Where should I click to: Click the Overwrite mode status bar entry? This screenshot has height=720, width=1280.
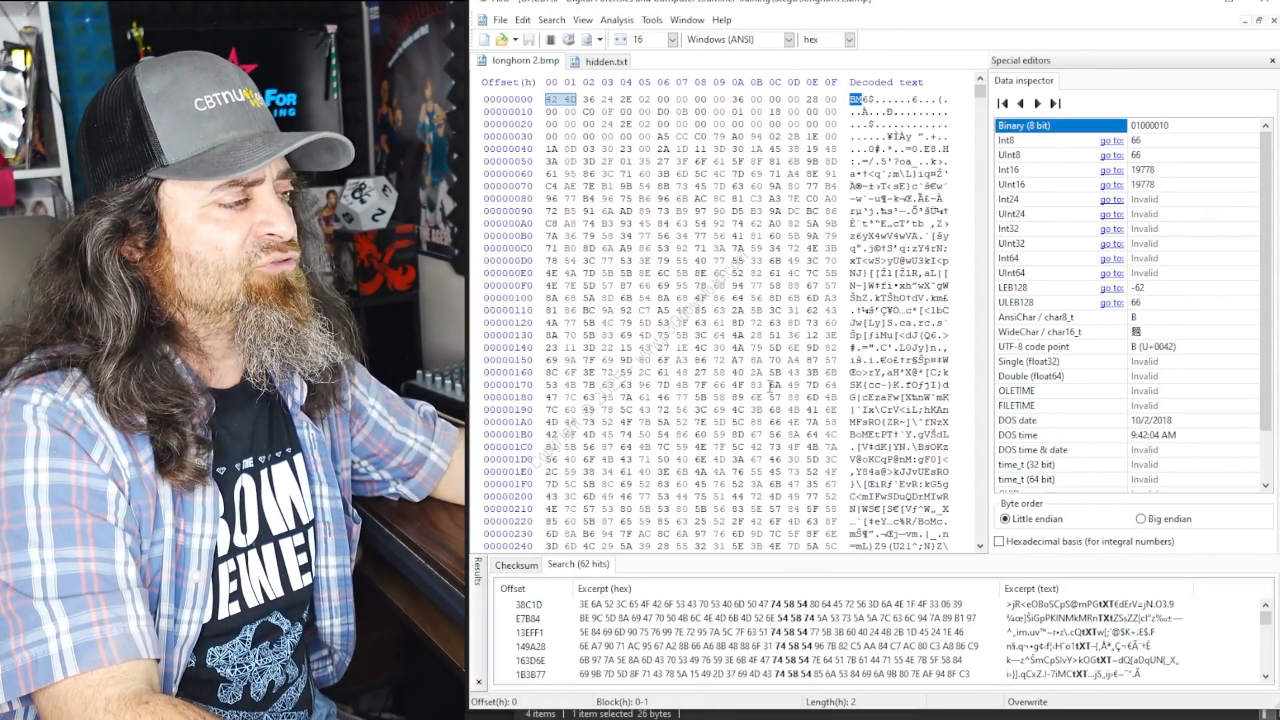point(1027,702)
